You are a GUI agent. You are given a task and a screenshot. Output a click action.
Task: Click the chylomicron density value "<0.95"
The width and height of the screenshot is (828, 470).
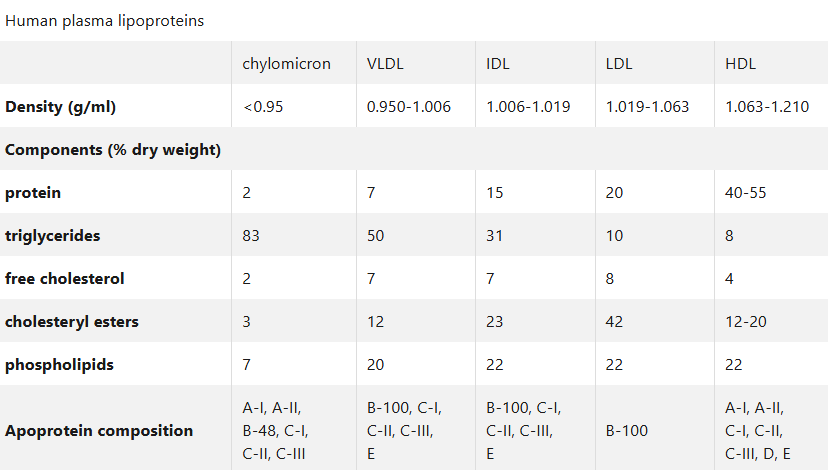point(263,107)
